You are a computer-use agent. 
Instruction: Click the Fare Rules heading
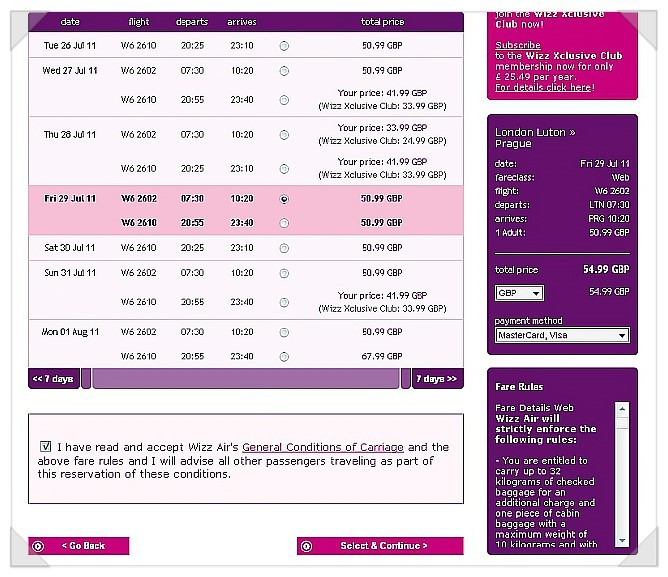pos(519,387)
